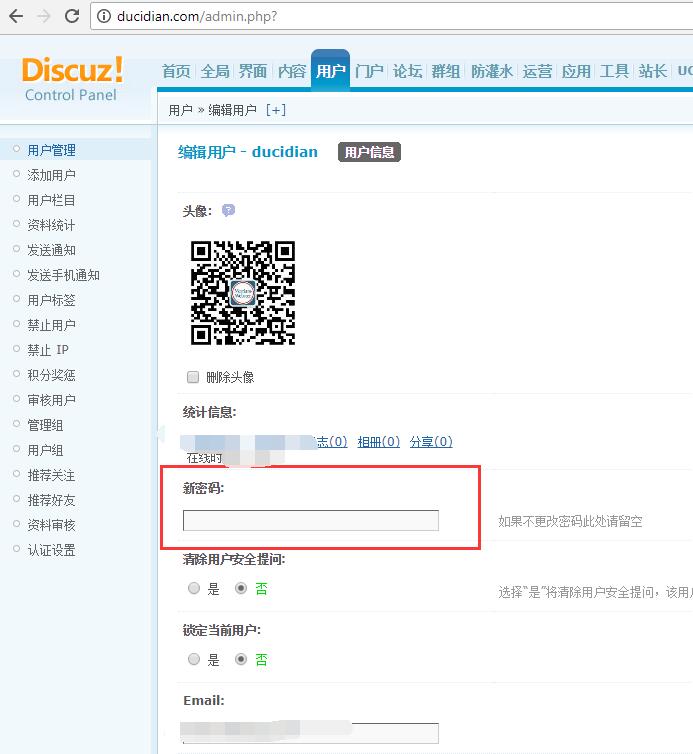Open 禁止用户 in the sidebar
Viewport: 693px width, 754px height.
(51, 325)
